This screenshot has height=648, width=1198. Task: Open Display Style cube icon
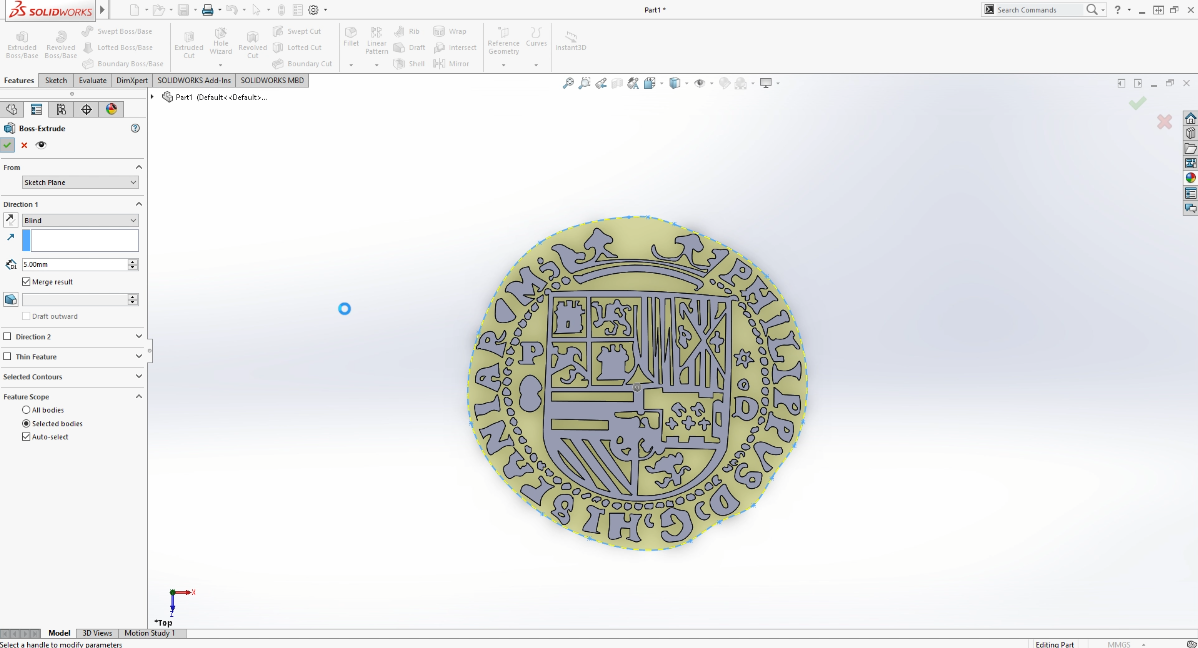tap(675, 83)
